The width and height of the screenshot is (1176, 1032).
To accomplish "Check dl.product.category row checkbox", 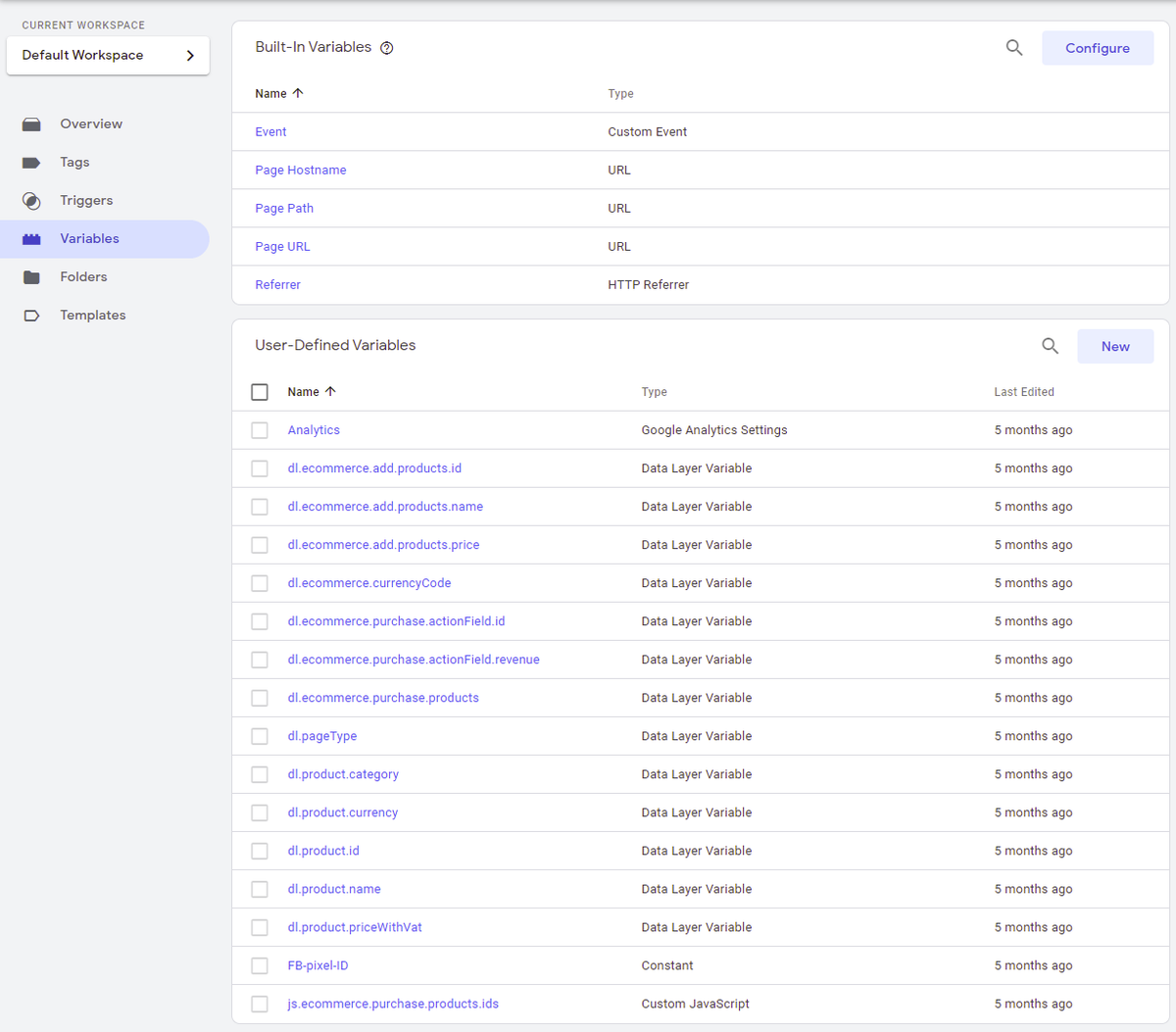I will [260, 774].
